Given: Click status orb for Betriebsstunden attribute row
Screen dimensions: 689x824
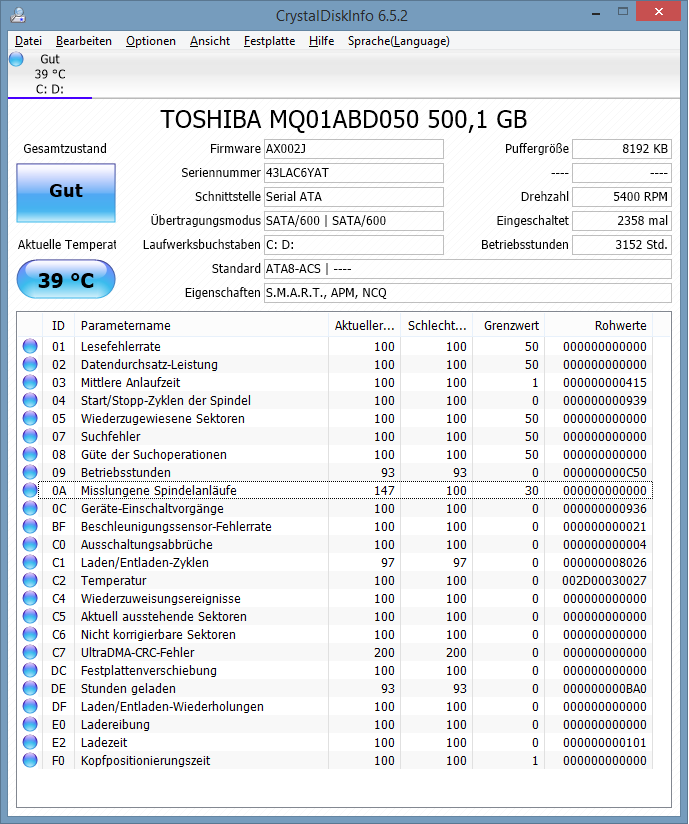Looking at the screenshot, I should 30,472.
